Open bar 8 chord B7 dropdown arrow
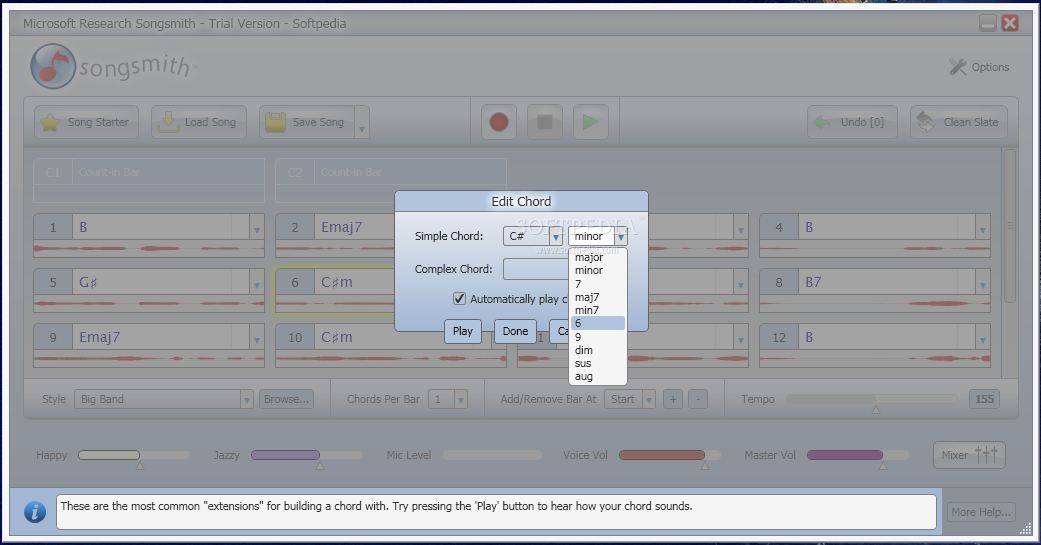This screenshot has width=1041, height=545. pyautogui.click(x=983, y=283)
